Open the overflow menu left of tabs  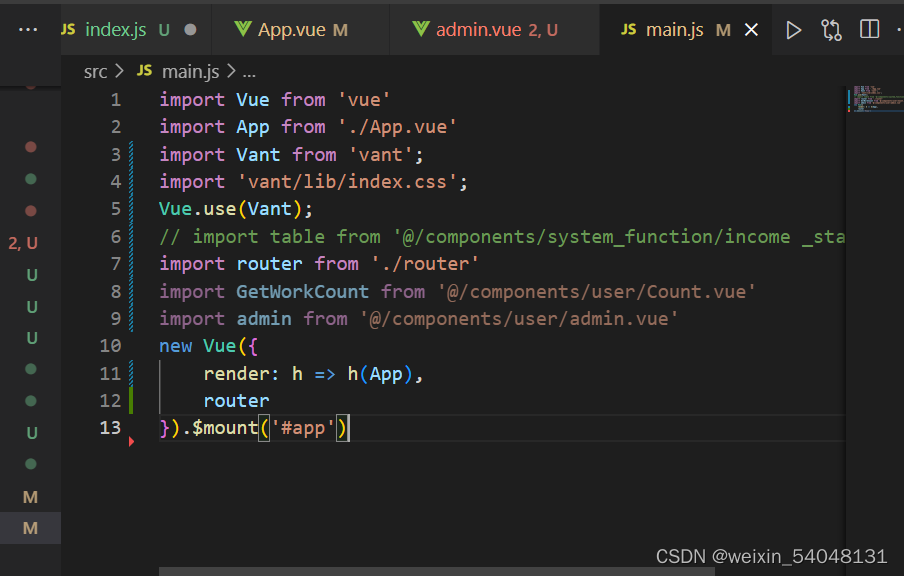click(x=28, y=30)
